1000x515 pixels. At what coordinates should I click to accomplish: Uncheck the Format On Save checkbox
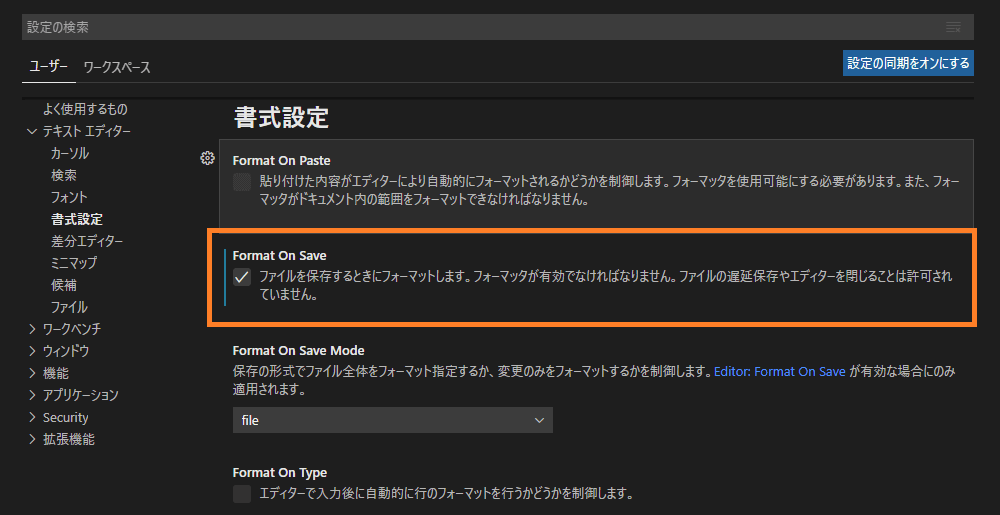(242, 277)
